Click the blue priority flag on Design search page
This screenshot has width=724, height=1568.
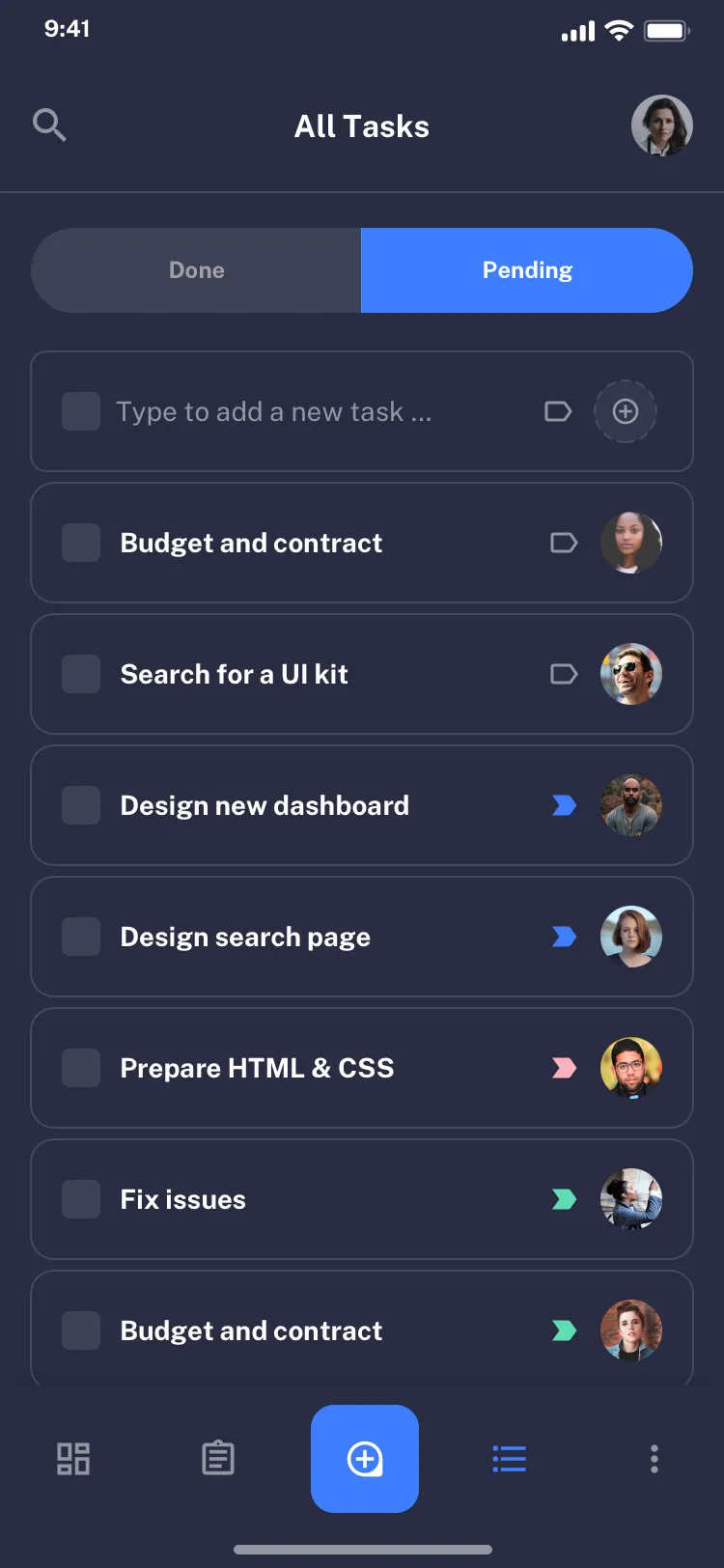(563, 937)
